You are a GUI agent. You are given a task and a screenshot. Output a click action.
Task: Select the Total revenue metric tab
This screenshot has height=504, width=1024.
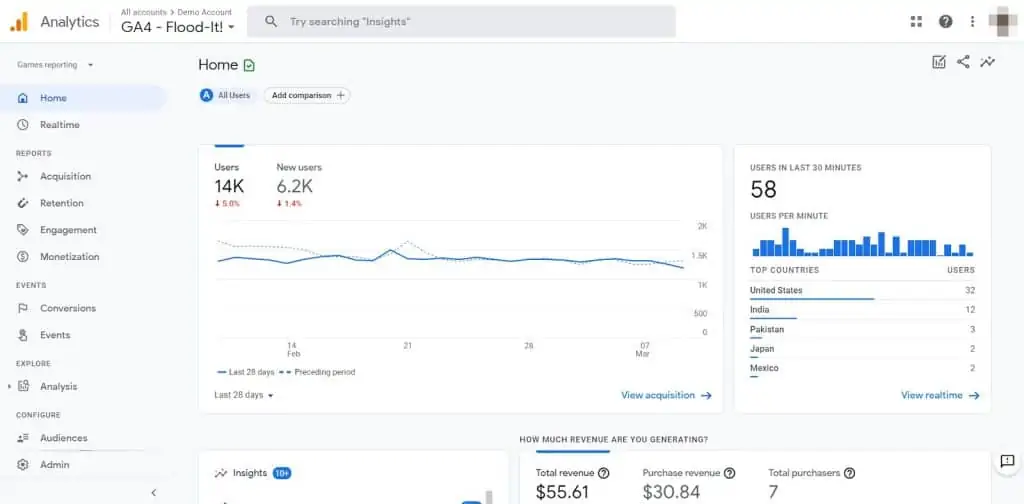click(x=573, y=484)
